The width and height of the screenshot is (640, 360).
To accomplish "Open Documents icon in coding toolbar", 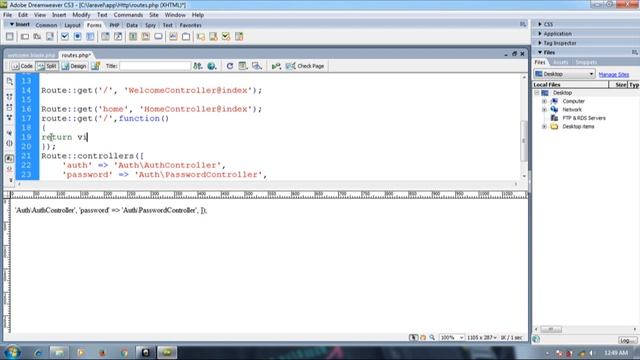I will (x=10, y=82).
